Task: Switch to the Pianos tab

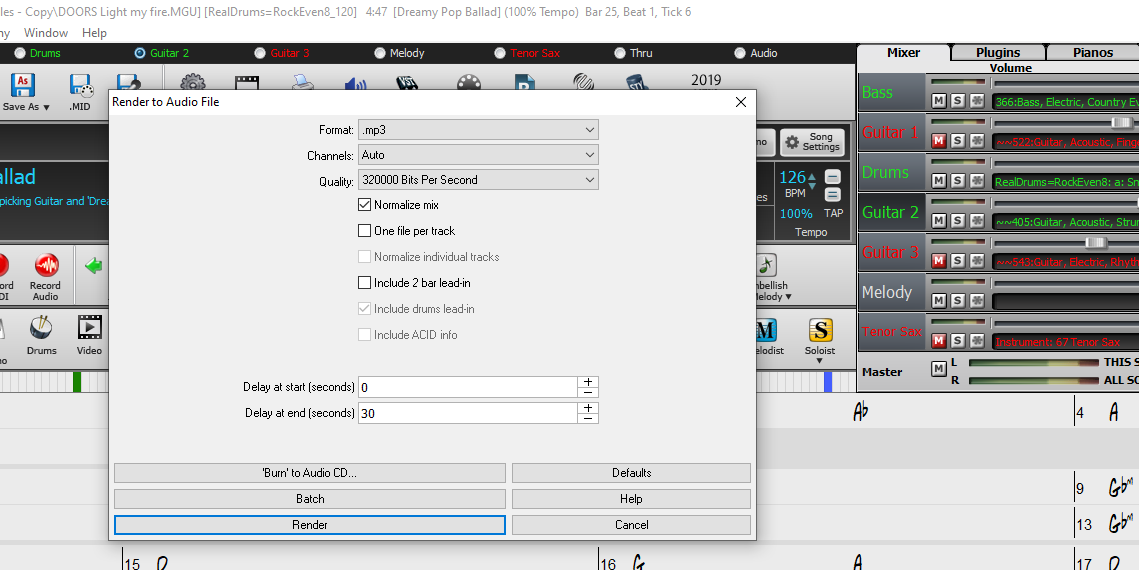Action: point(1093,52)
